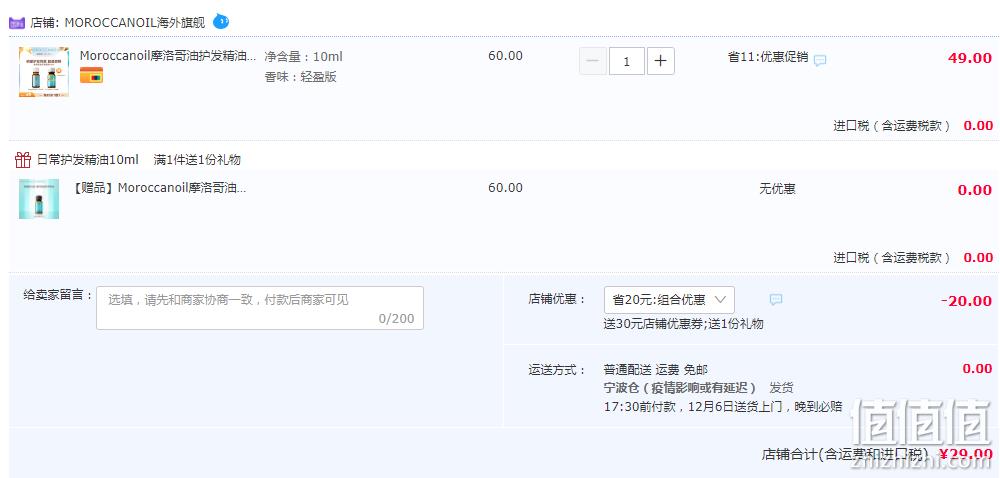Click the 无优惠 label on gift row
The height and width of the screenshot is (478, 1000).
pyautogui.click(x=777, y=189)
